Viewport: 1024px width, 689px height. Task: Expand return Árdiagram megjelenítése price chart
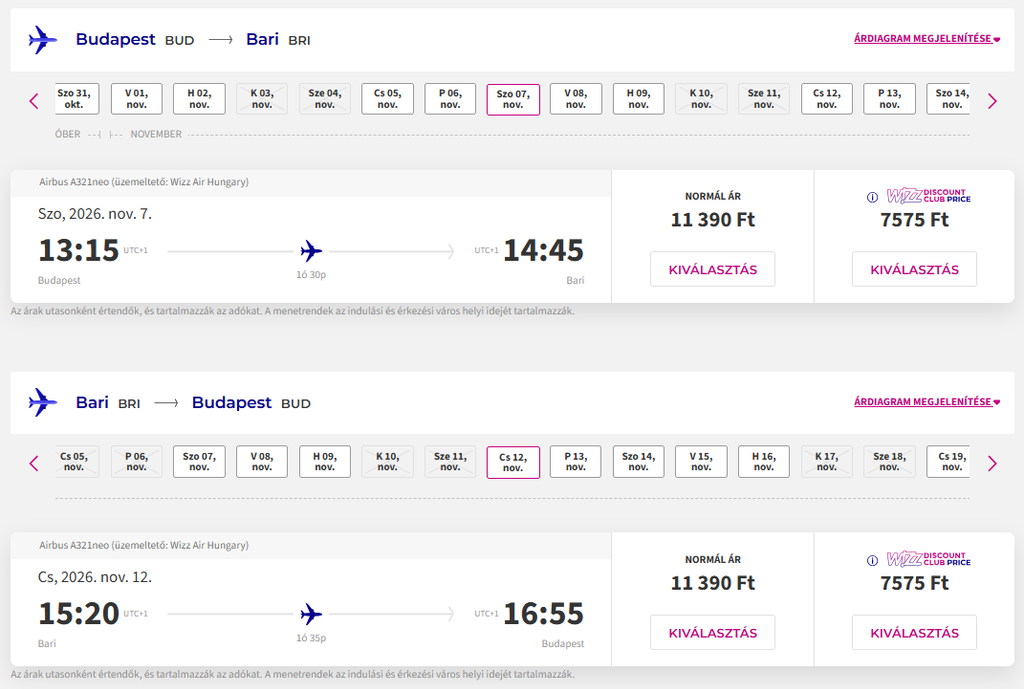pyautogui.click(x=927, y=402)
